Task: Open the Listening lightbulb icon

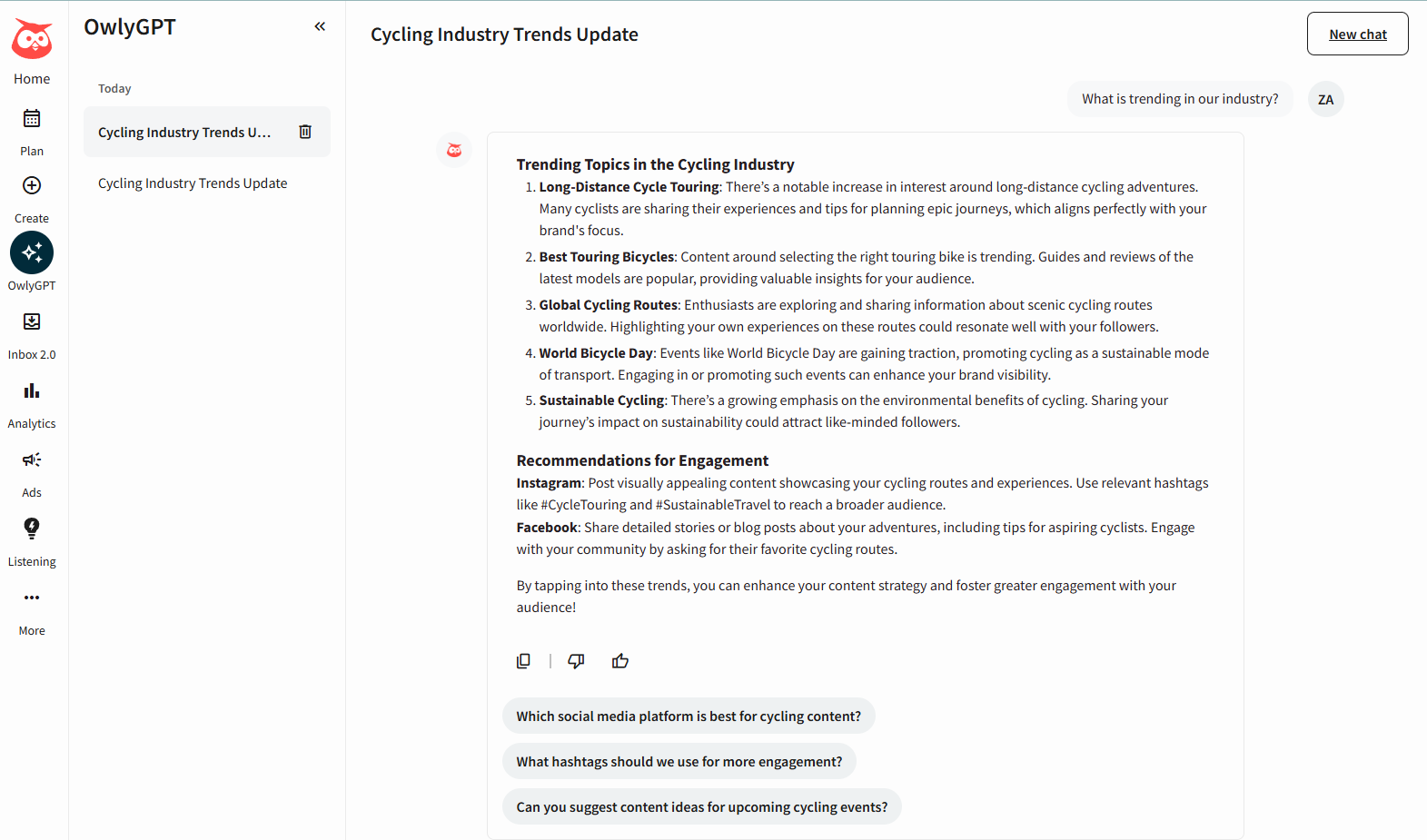Action: tap(32, 529)
